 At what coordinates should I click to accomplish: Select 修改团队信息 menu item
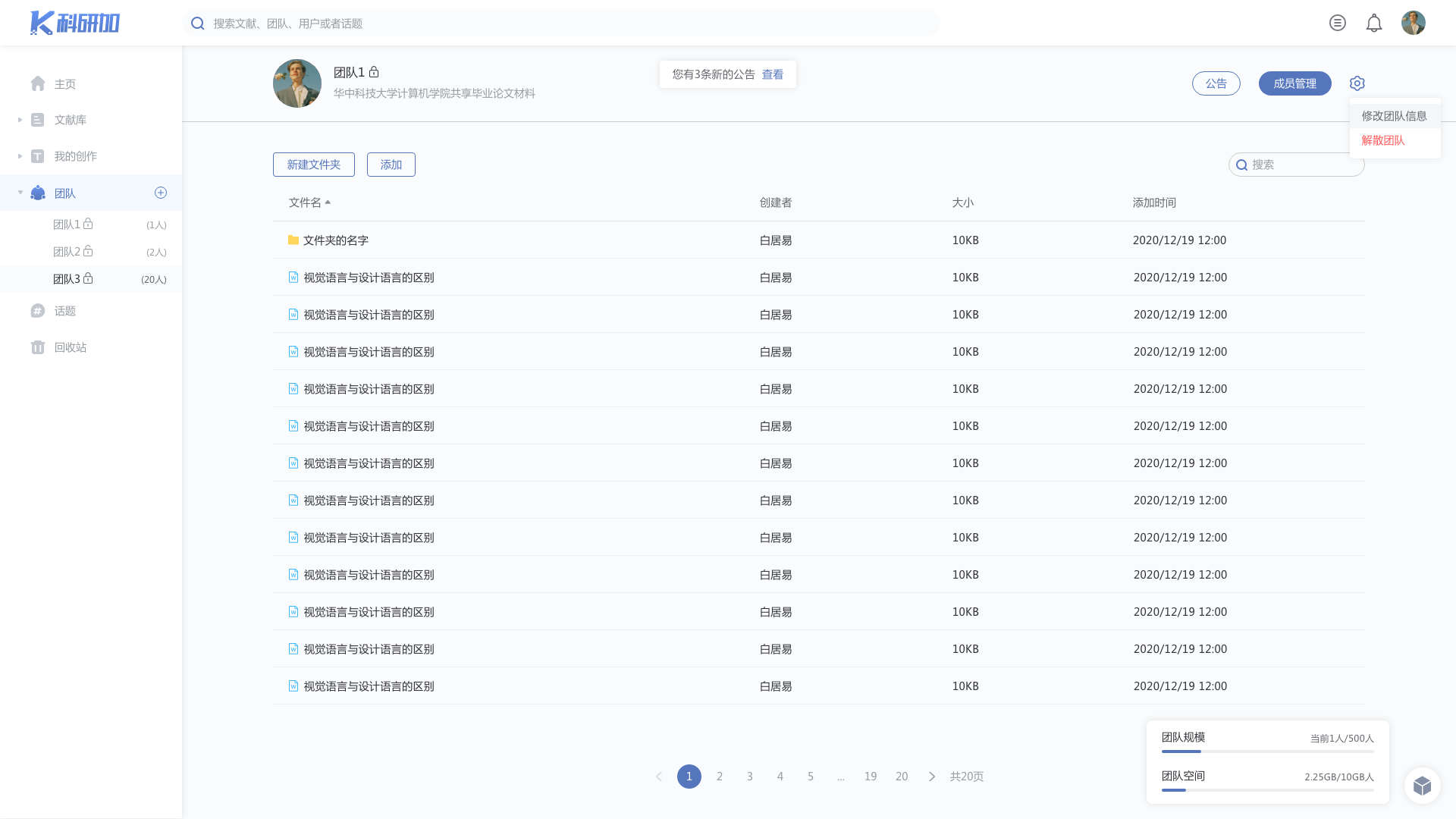click(1395, 116)
